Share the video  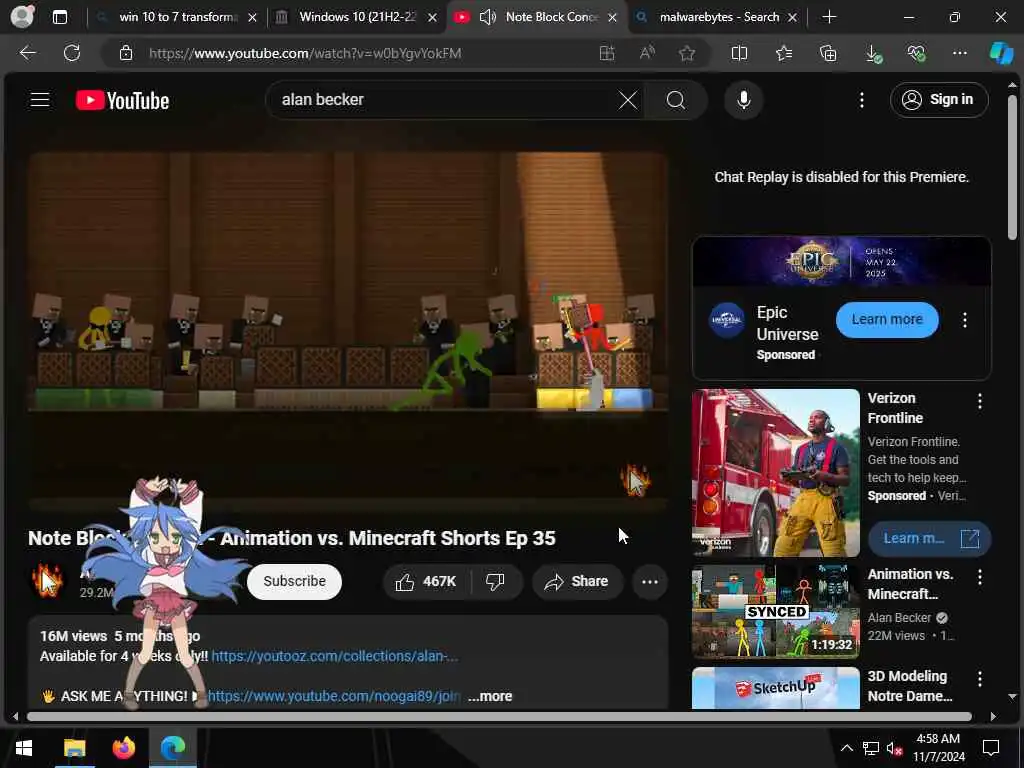(x=577, y=581)
